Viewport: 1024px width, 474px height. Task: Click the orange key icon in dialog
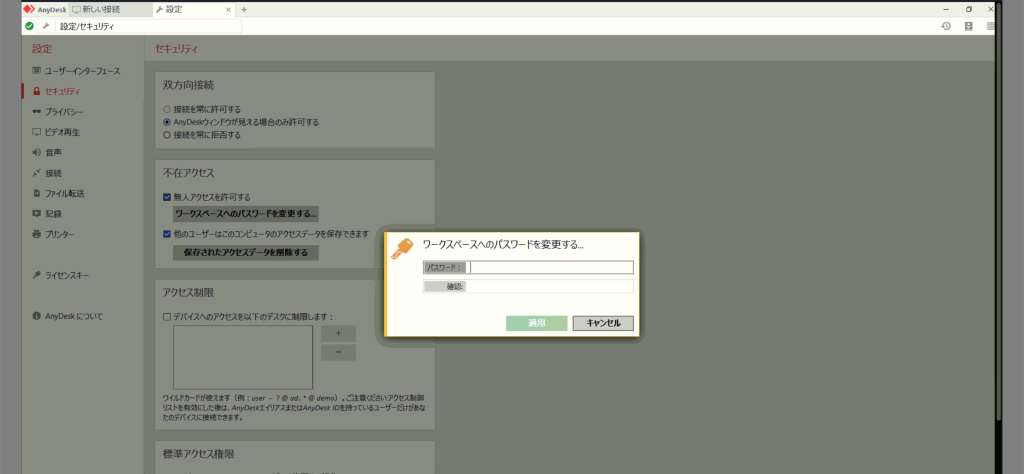tap(402, 249)
